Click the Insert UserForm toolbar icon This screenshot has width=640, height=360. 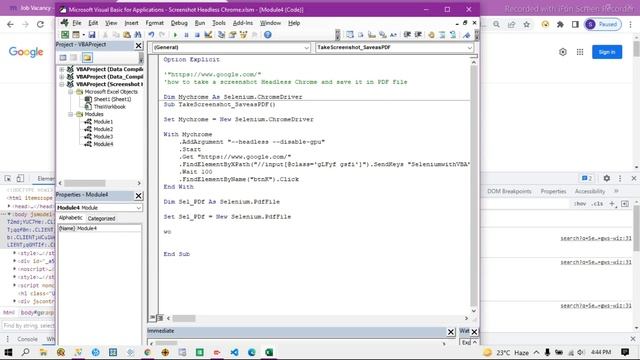click(x=76, y=35)
